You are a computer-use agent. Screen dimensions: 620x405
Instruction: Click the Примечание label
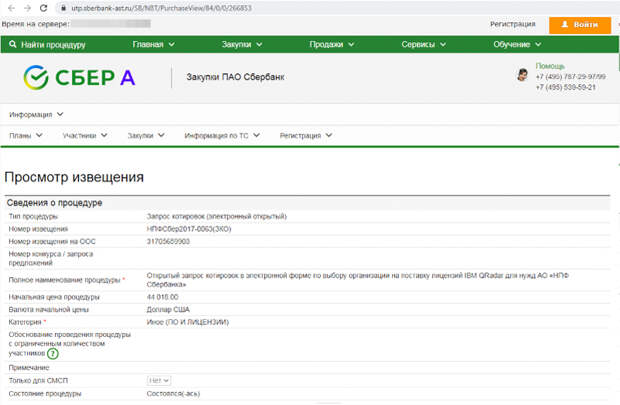29,367
